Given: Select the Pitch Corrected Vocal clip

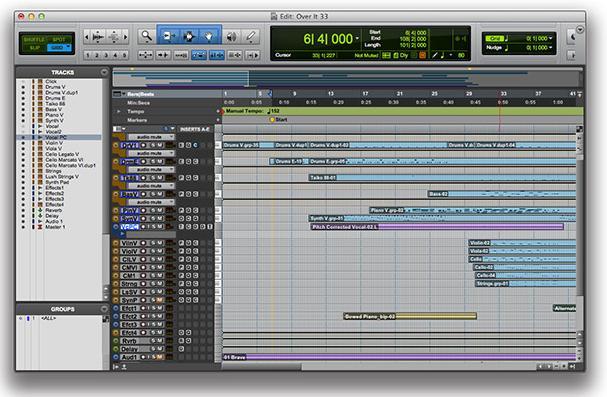Looking at the screenshot, I should (437, 227).
